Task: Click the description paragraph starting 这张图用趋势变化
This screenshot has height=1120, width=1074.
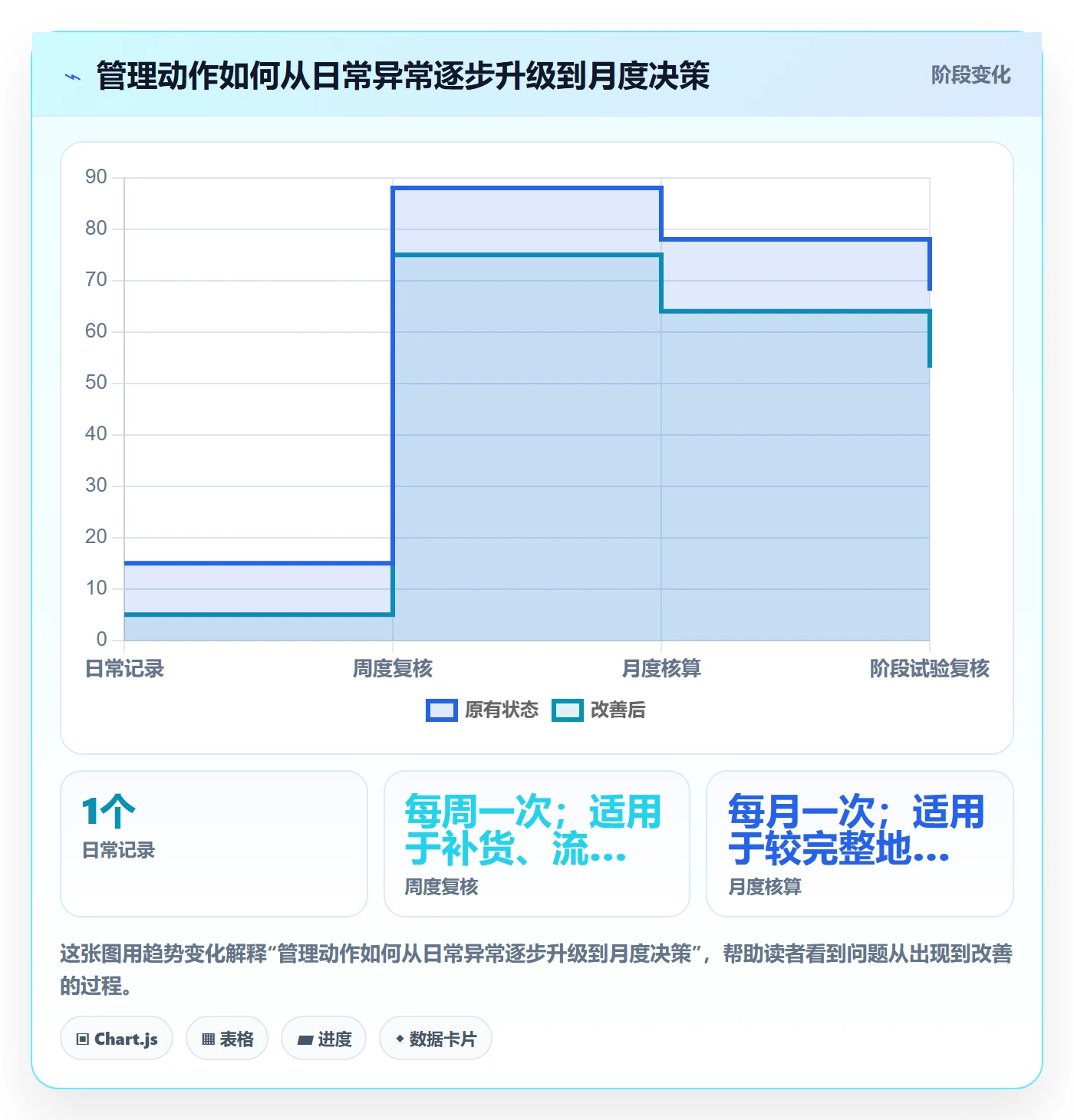Action: pyautogui.click(x=537, y=970)
